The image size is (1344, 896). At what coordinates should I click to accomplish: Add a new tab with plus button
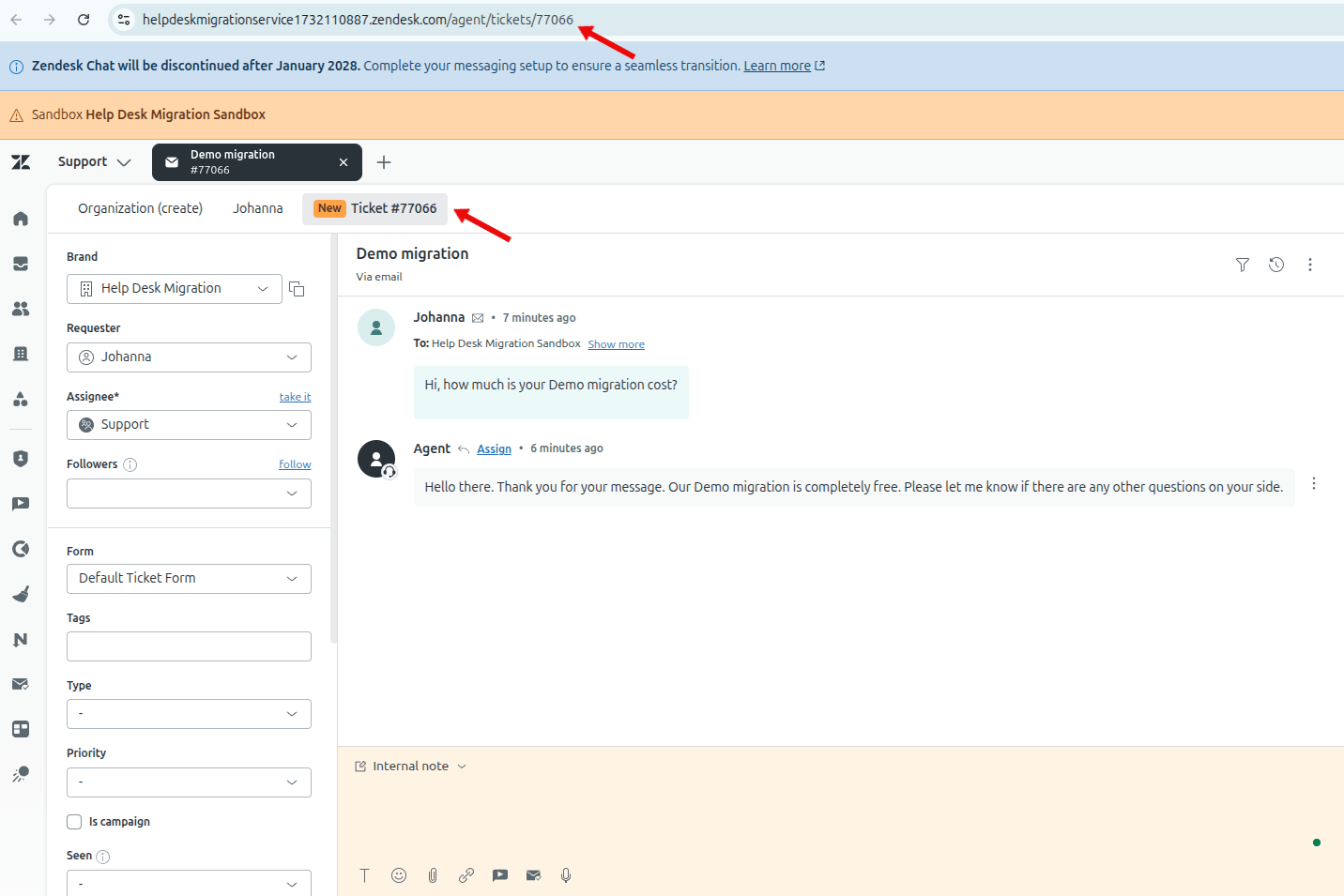click(384, 162)
